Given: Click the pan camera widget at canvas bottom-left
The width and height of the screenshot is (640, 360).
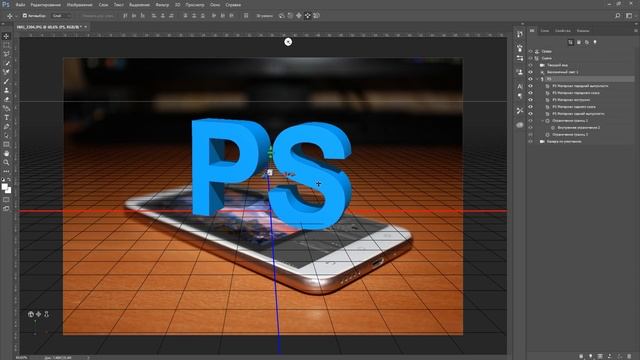Looking at the screenshot, I should (x=38, y=314).
